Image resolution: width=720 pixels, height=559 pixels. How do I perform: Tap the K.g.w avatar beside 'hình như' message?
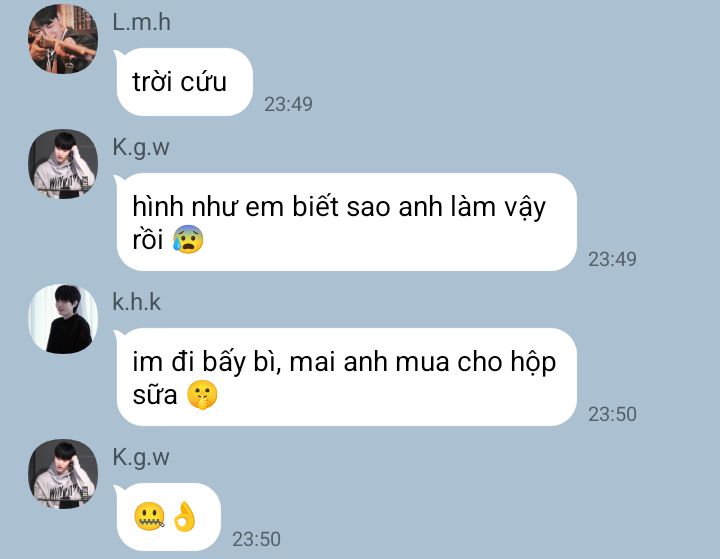(x=63, y=164)
